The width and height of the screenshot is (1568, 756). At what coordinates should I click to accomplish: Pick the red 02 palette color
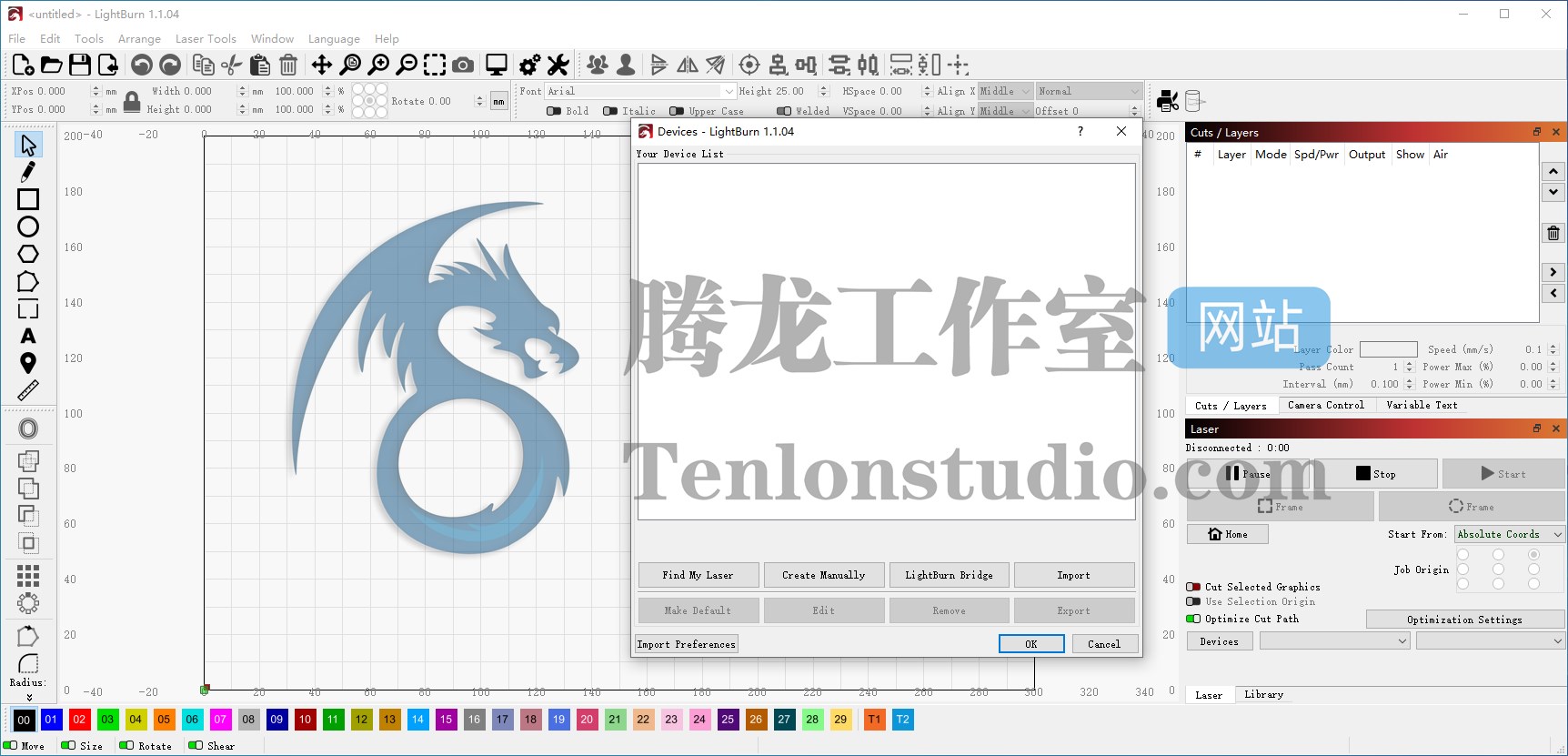click(79, 720)
